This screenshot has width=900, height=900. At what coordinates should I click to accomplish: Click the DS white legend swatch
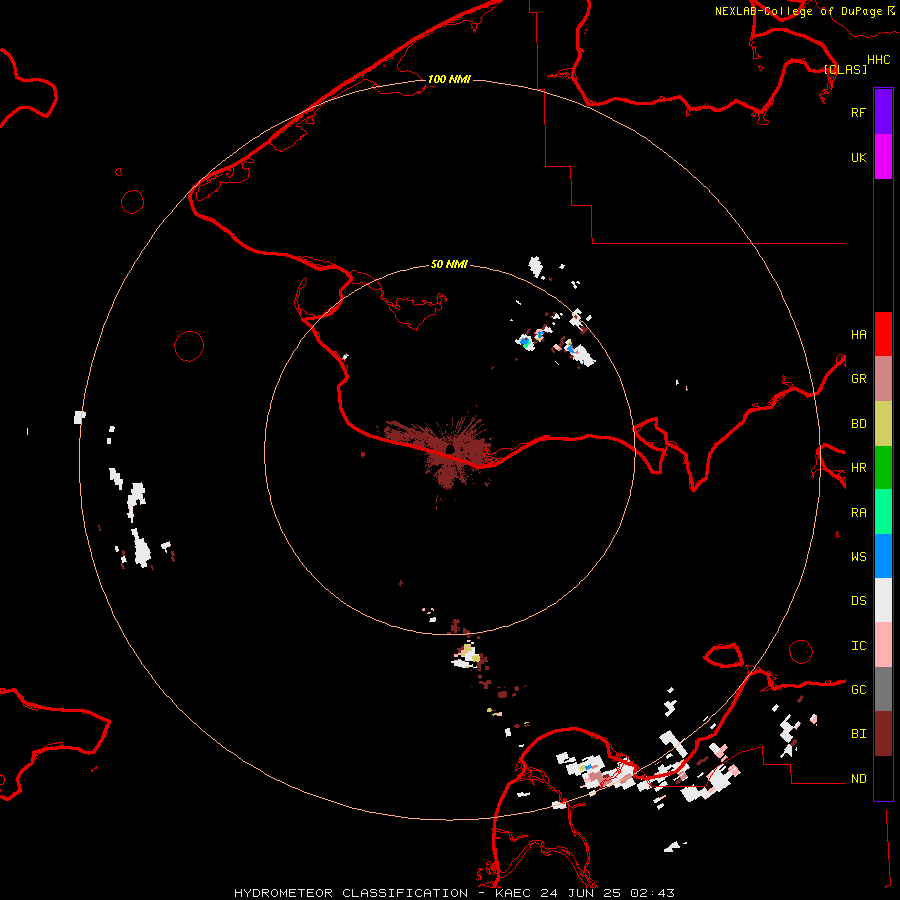883,600
